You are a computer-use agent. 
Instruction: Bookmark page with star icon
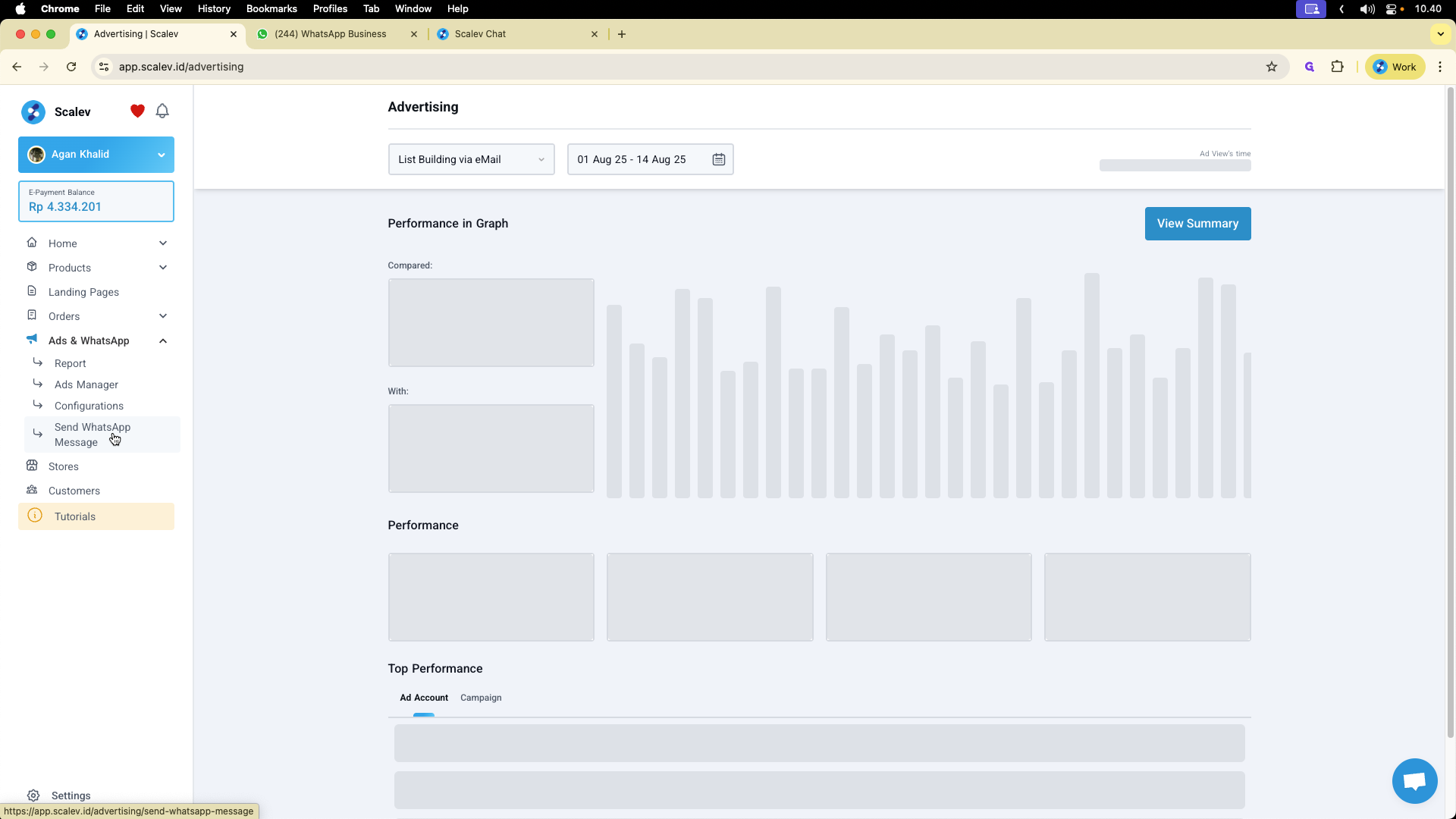point(1272,67)
